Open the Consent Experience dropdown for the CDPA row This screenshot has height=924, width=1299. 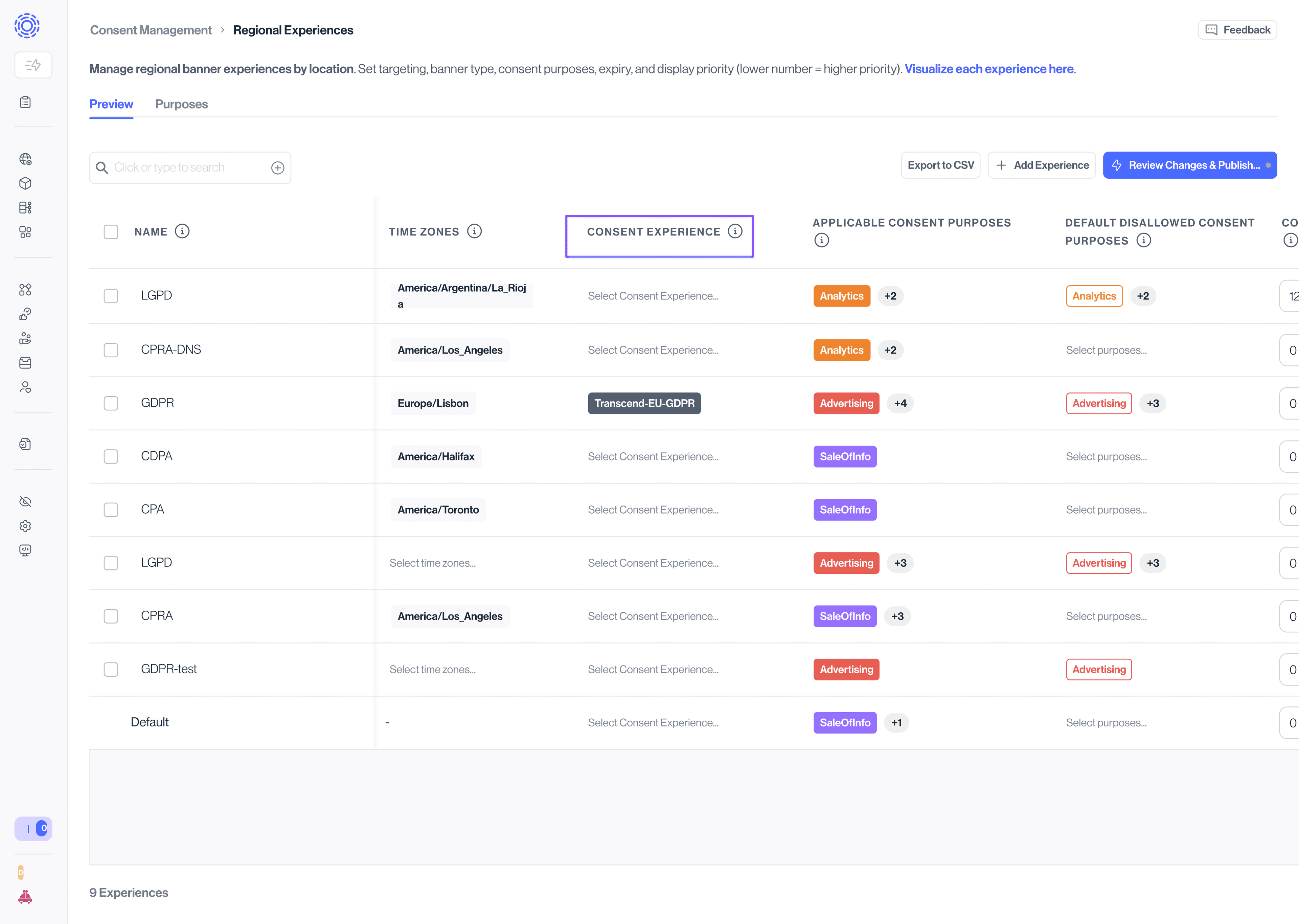click(x=653, y=456)
